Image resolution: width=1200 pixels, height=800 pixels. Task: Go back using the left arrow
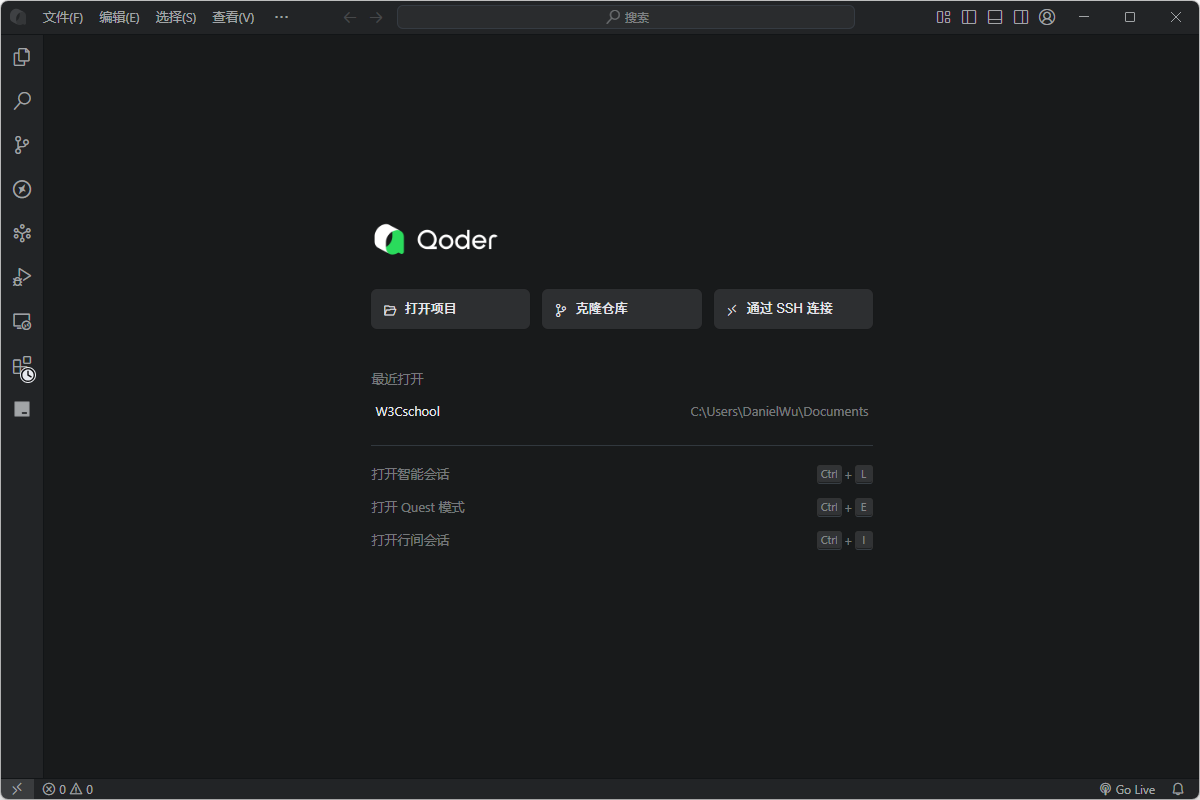[x=350, y=17]
